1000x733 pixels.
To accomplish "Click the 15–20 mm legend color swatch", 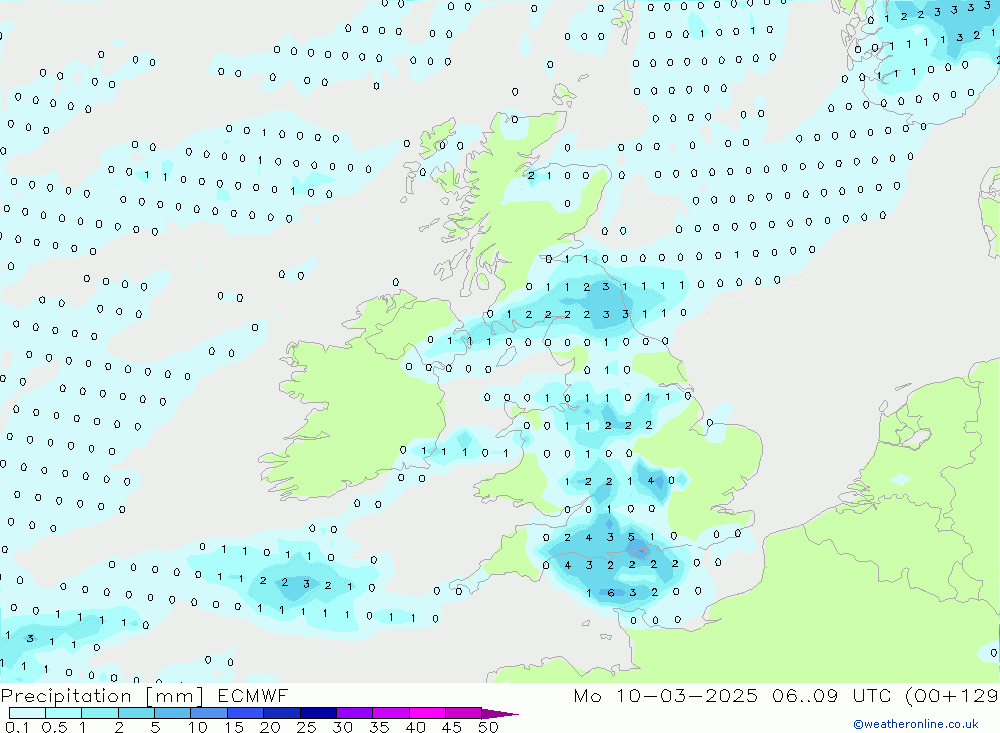I will pyautogui.click(x=246, y=713).
